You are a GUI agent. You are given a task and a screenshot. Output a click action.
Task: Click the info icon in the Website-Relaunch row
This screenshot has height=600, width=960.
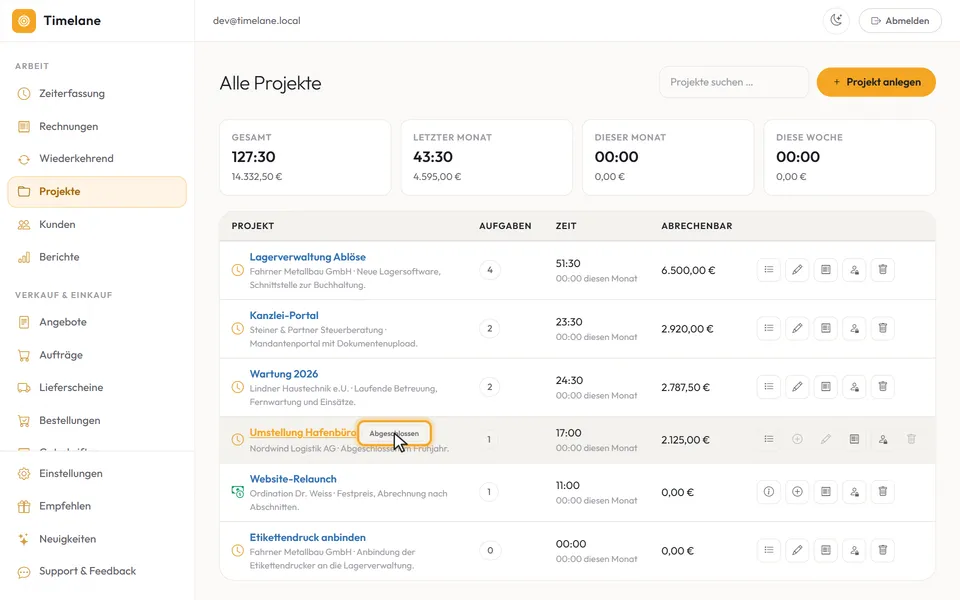[x=768, y=492]
